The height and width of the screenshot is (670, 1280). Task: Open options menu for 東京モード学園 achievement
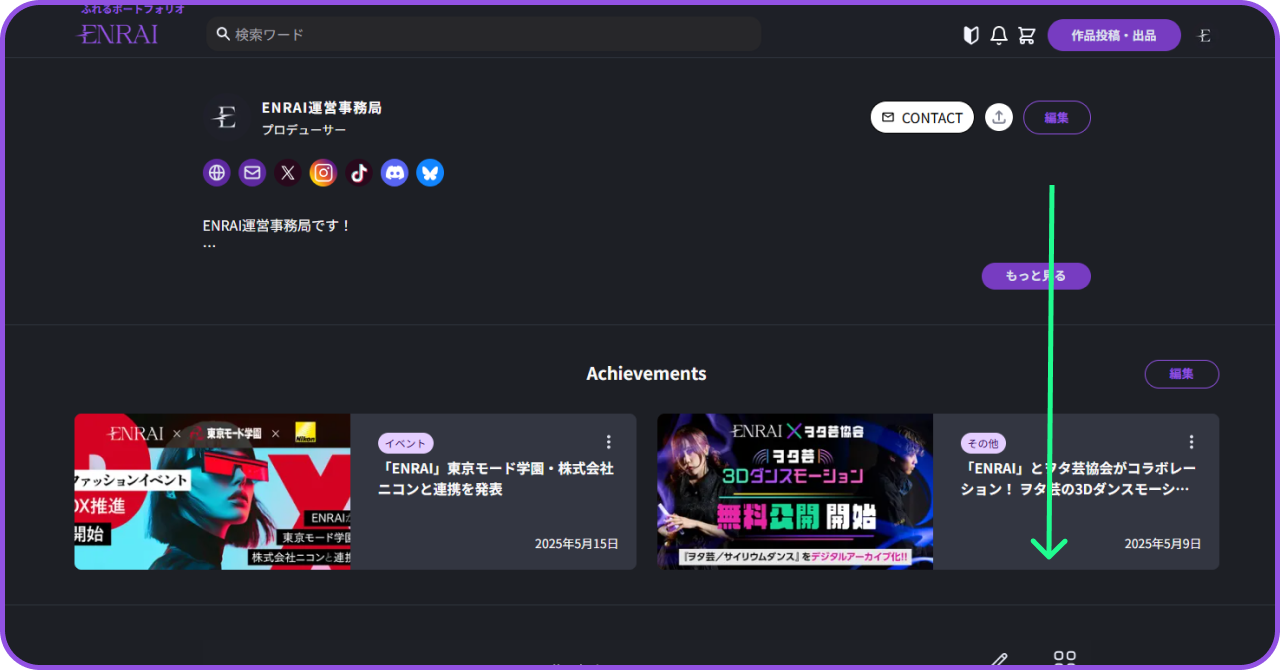608,442
